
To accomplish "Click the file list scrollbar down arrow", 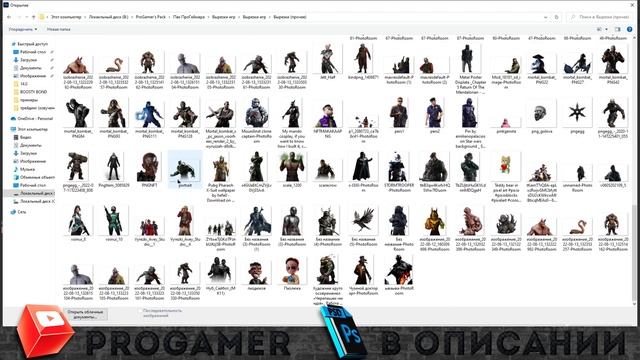I will tap(634, 304).
